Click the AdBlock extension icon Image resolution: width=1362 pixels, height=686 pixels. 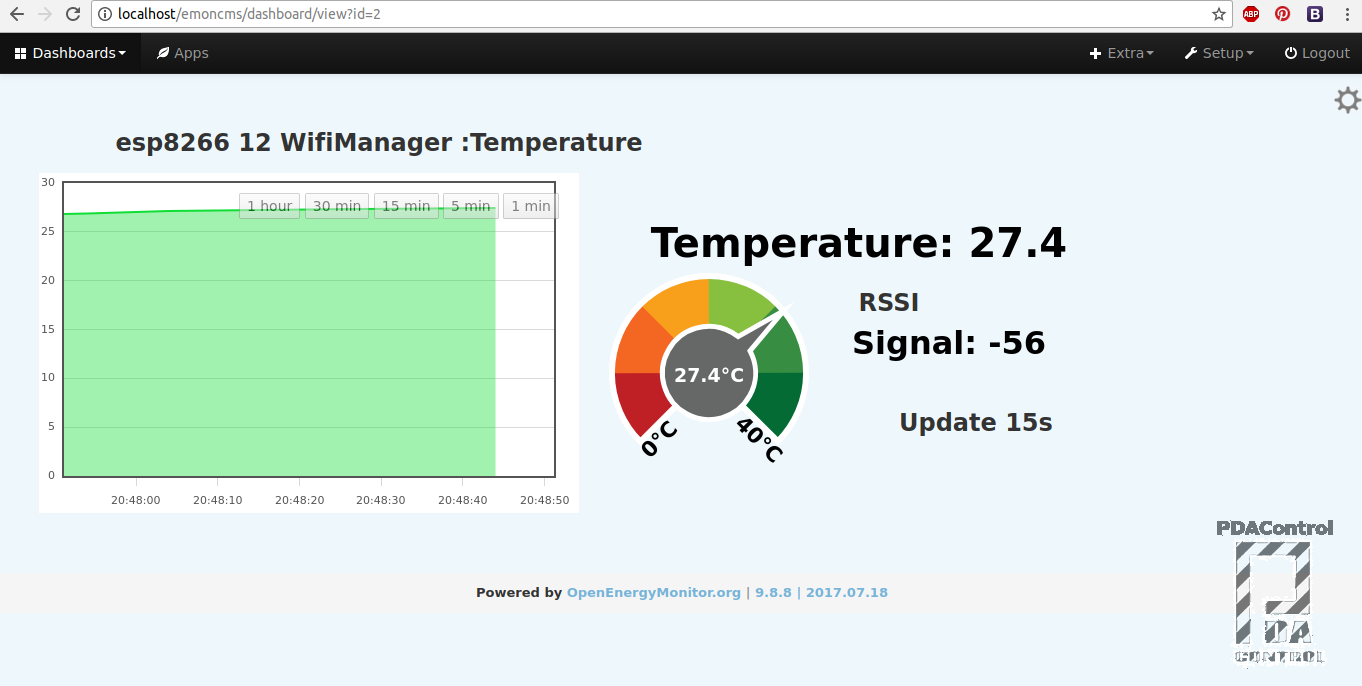pos(1250,14)
